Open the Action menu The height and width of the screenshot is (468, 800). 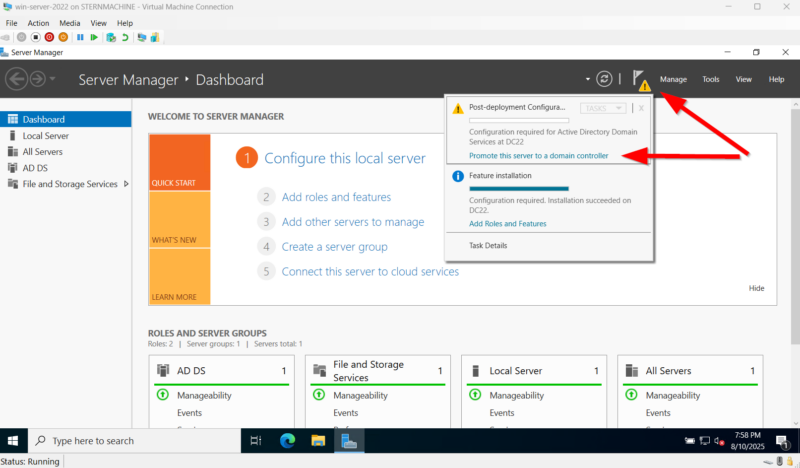tap(38, 23)
